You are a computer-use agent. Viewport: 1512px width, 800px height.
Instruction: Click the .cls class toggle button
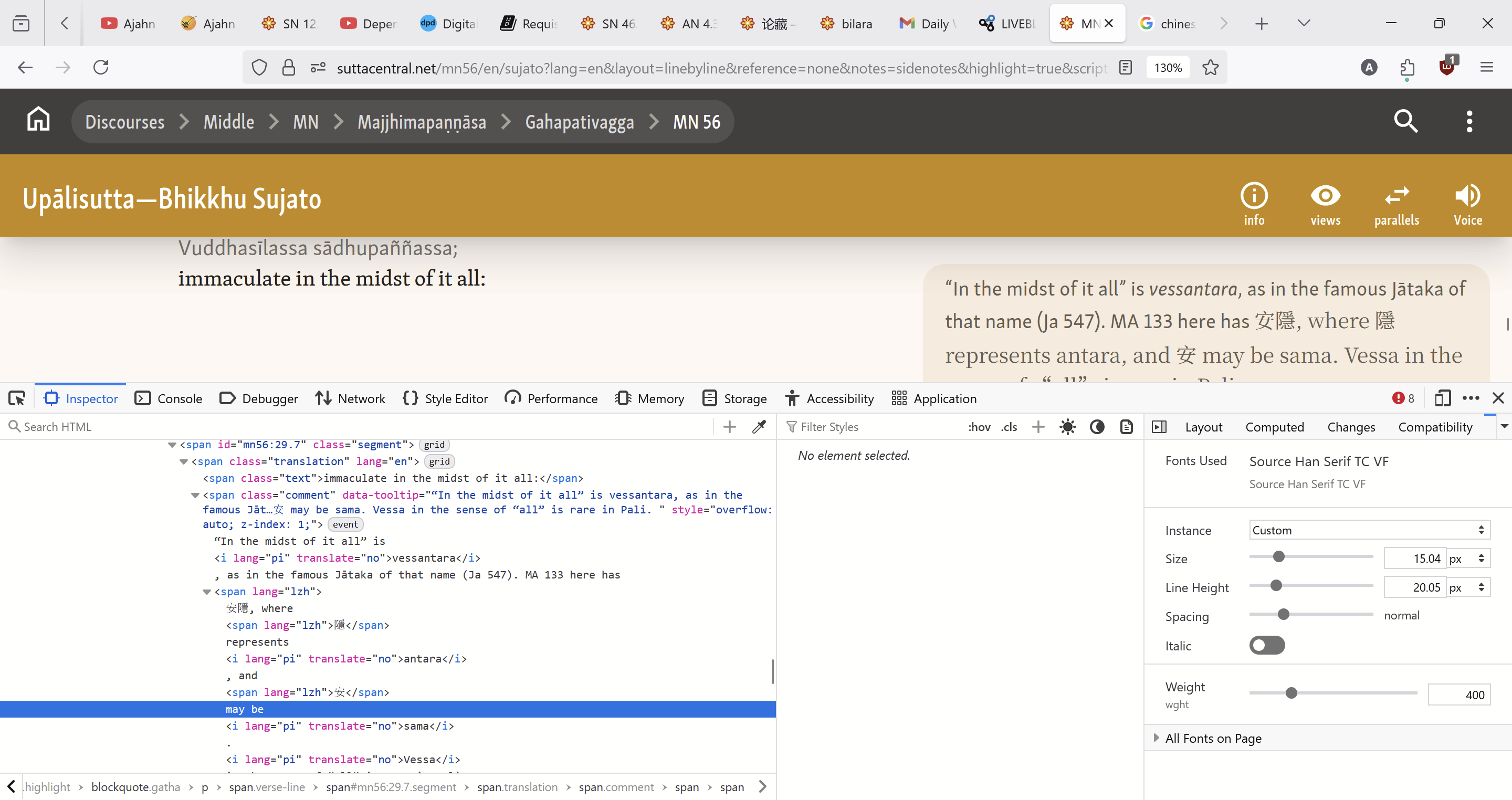tap(1009, 427)
